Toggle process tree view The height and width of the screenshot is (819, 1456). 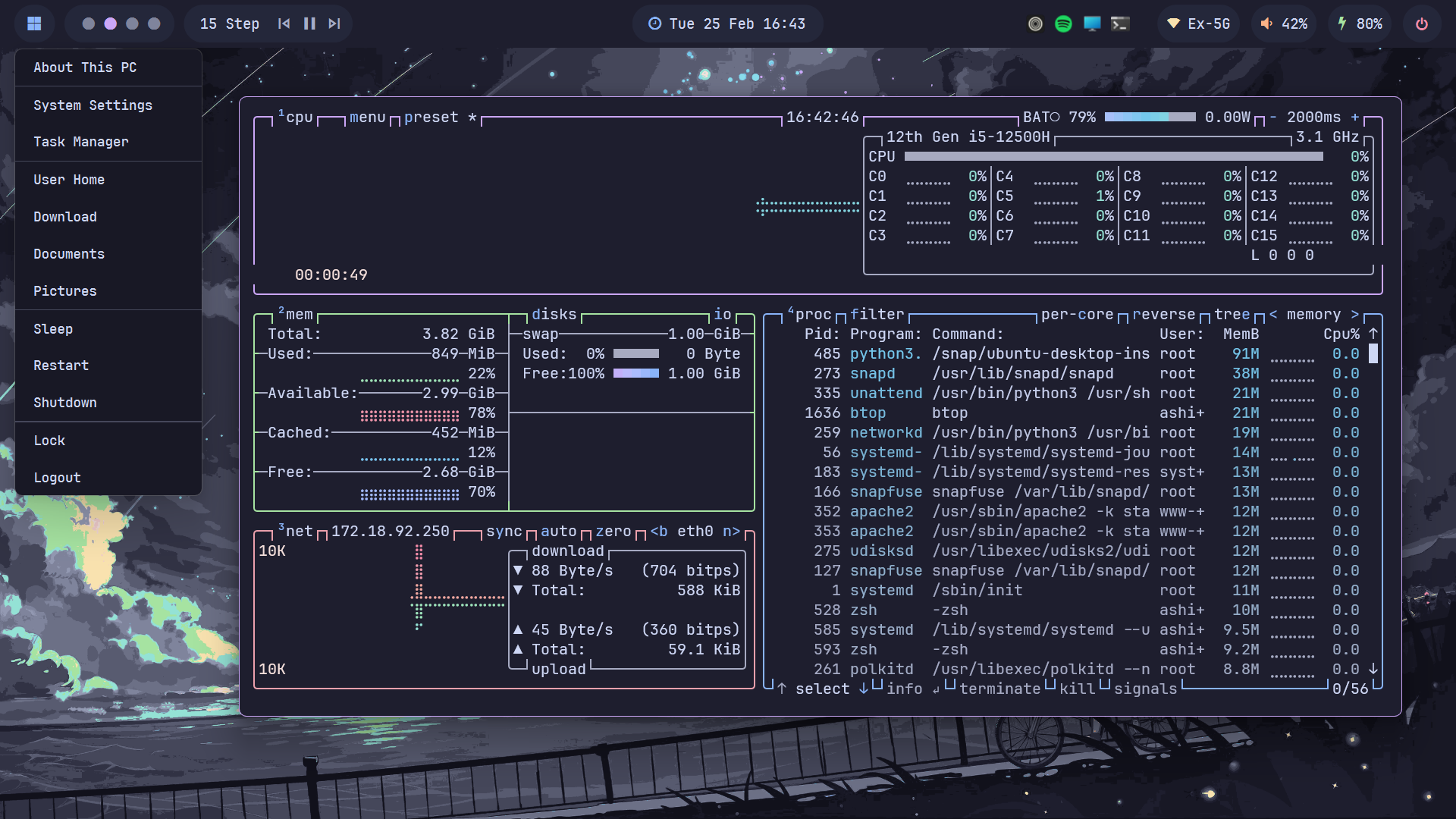1232,314
